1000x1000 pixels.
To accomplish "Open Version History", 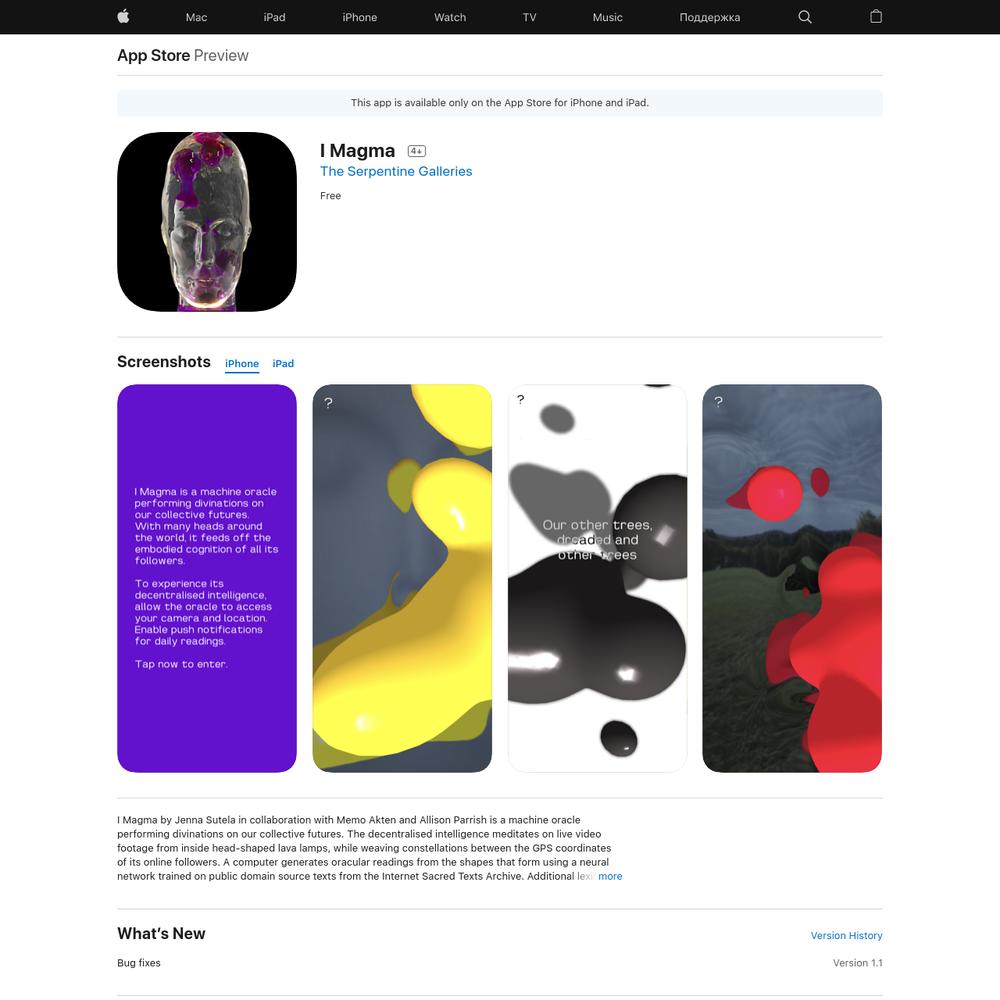I will point(846,936).
